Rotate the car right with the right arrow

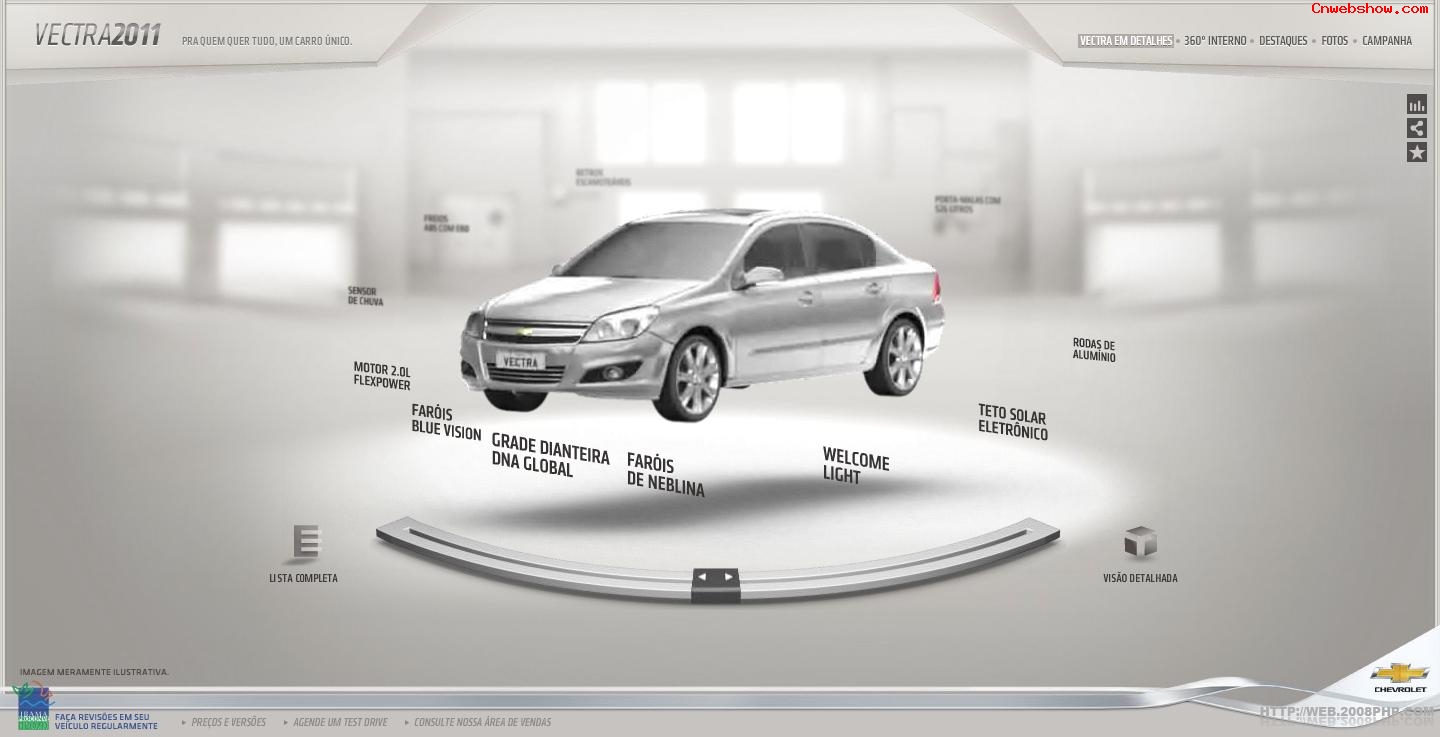(x=729, y=577)
